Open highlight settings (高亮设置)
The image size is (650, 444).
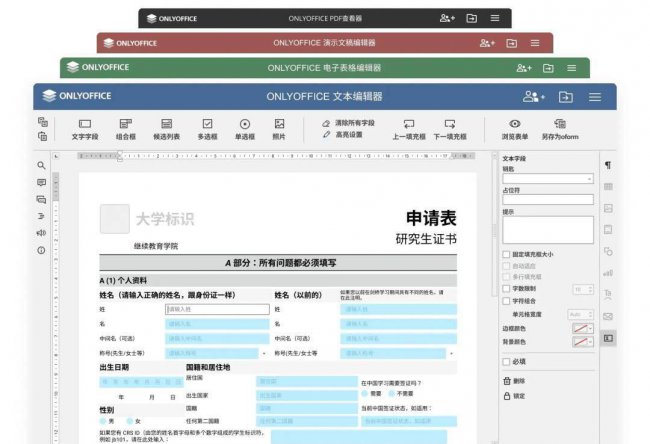(343, 134)
